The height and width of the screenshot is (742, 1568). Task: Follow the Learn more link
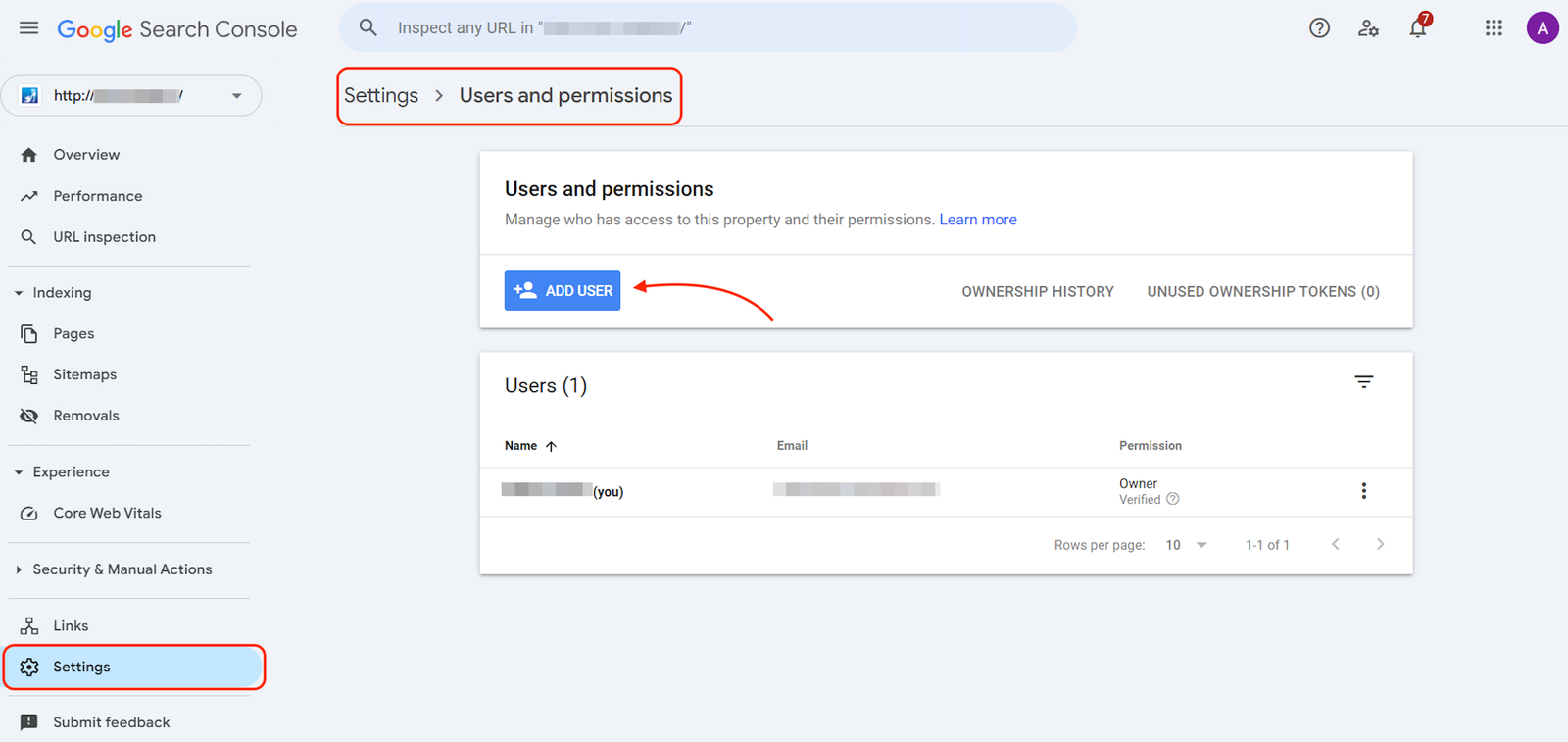click(977, 220)
